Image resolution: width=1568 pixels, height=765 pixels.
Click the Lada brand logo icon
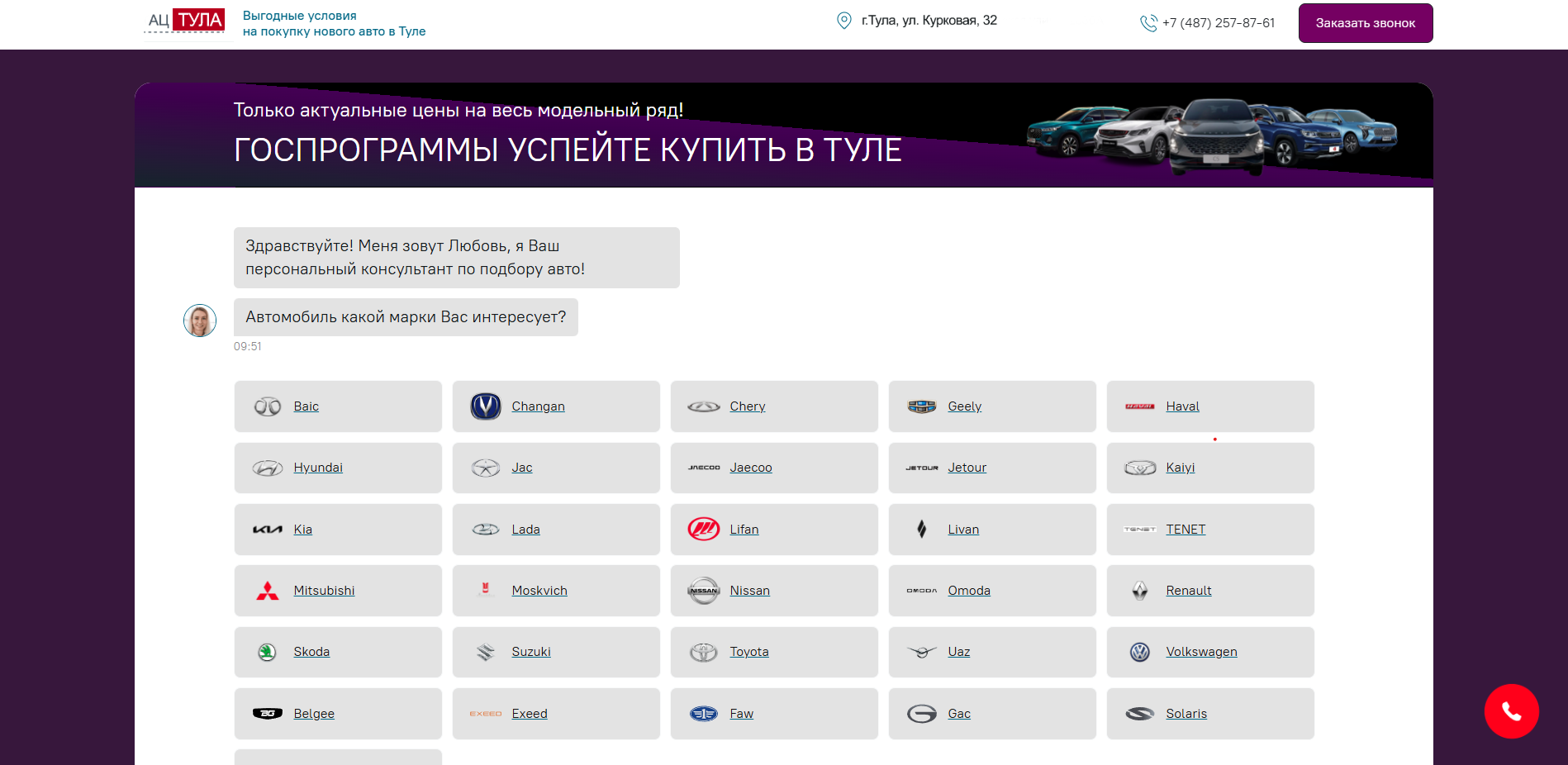tap(486, 530)
